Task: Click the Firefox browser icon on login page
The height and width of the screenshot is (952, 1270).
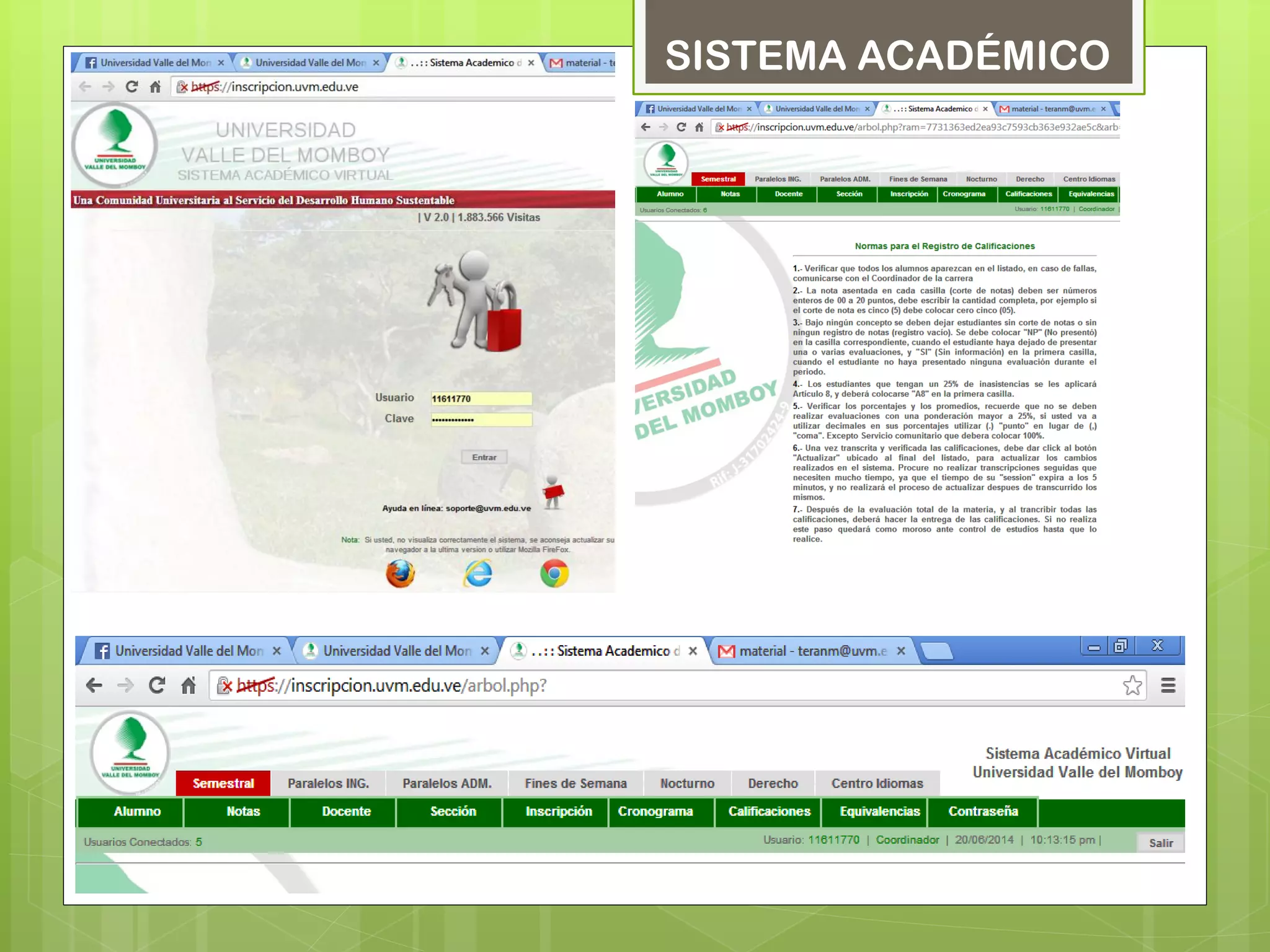Action: tap(401, 573)
